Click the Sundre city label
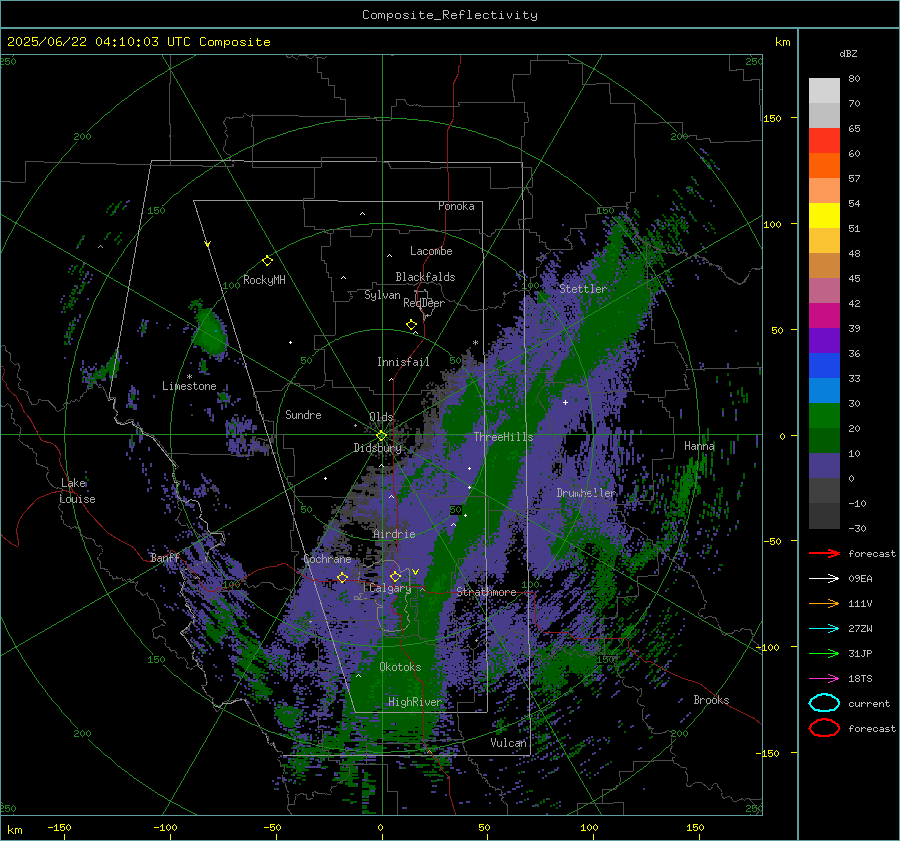The height and width of the screenshot is (841, 900). (x=303, y=414)
